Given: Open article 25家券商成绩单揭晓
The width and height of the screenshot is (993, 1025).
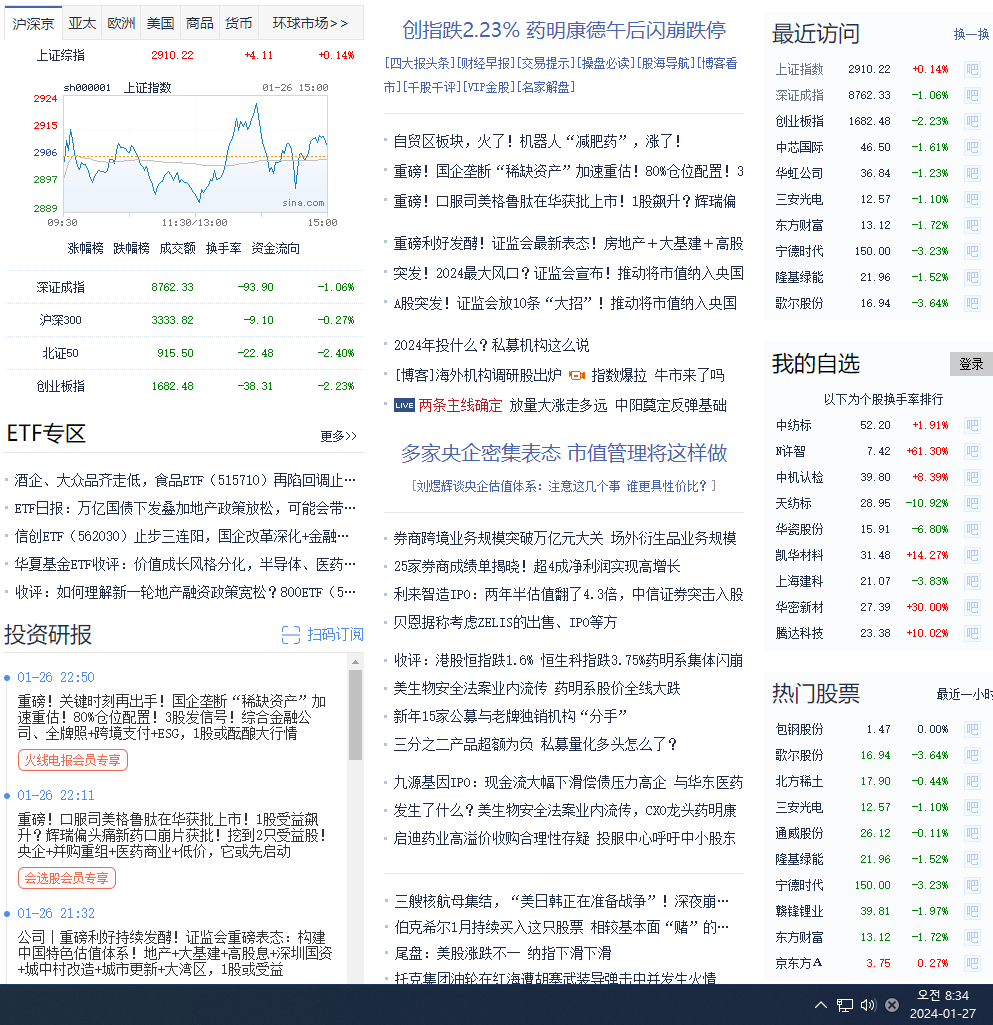Looking at the screenshot, I should (x=537, y=566).
